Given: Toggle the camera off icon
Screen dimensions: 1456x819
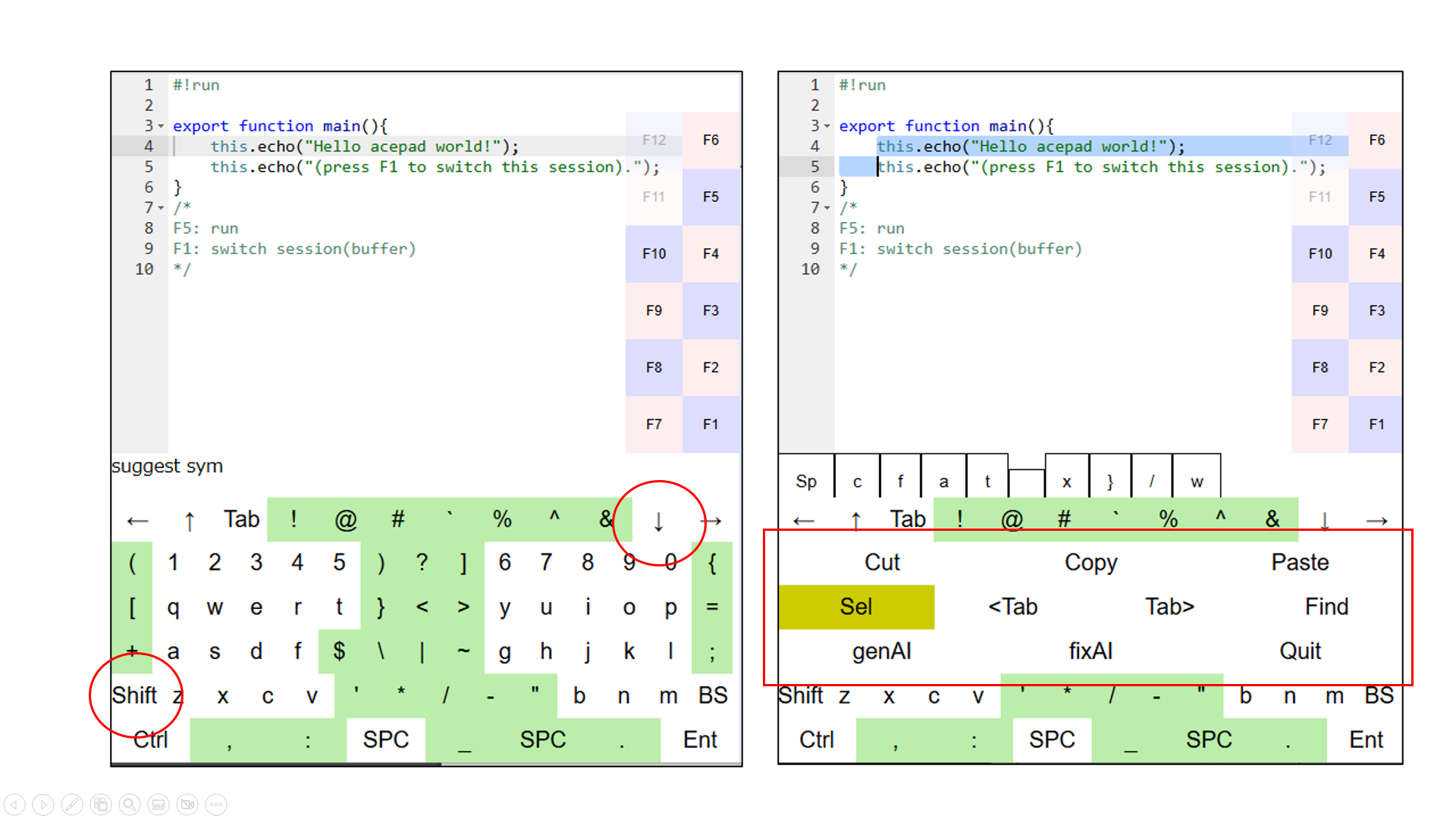Looking at the screenshot, I should coord(187,805).
